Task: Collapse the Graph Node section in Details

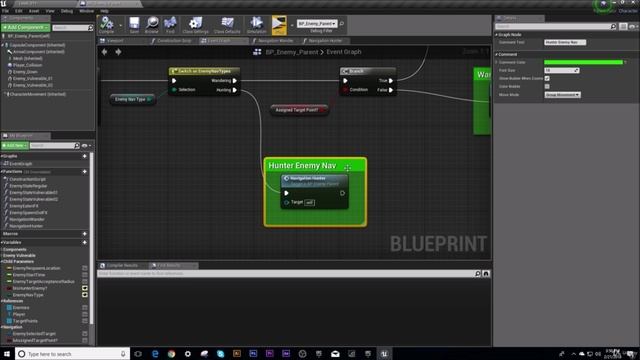Action: pyautogui.click(x=497, y=35)
